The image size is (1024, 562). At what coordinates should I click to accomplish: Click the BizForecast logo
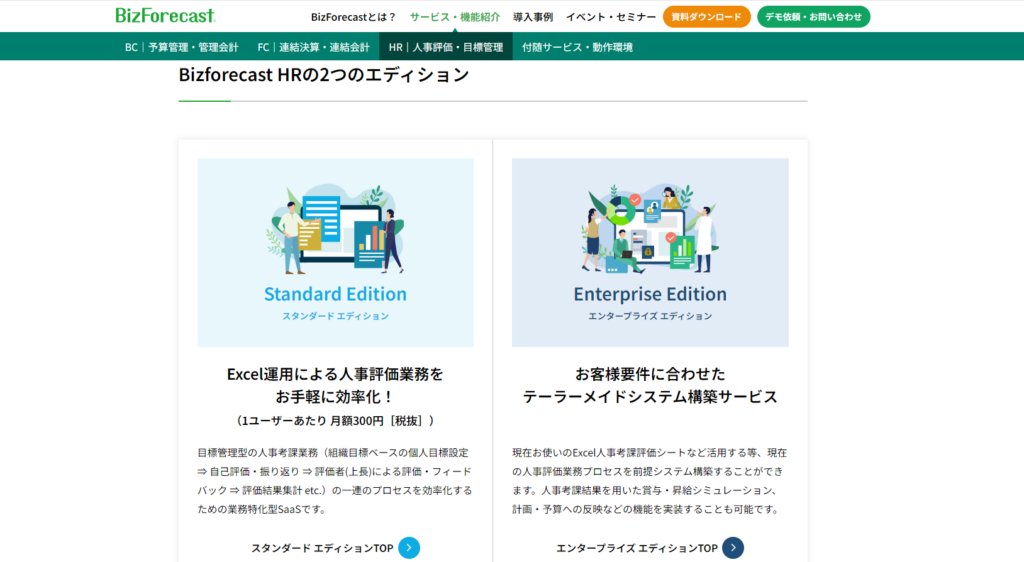coord(165,16)
